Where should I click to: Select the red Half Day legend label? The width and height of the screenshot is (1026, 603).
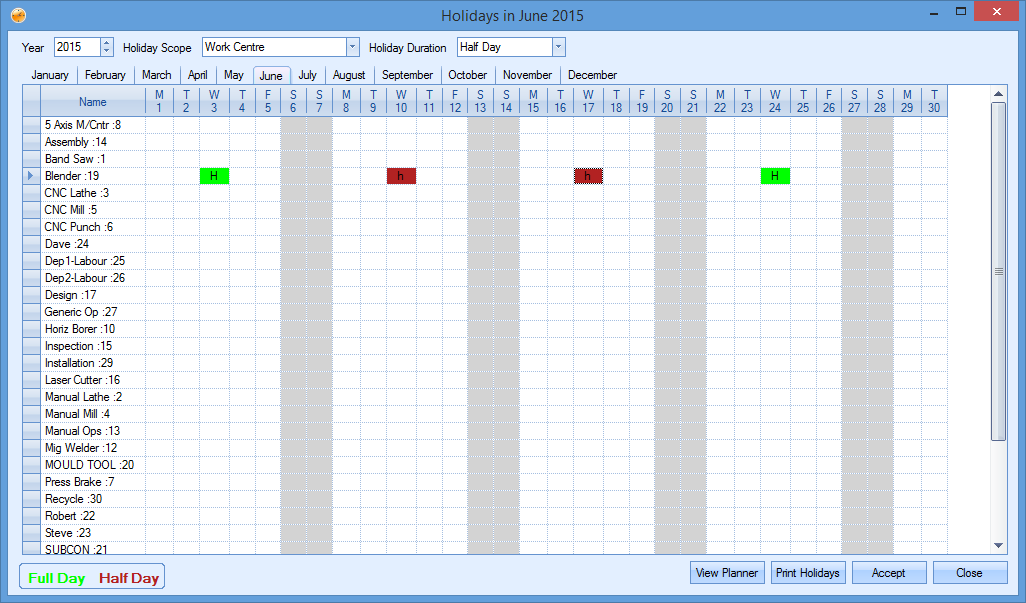click(x=129, y=578)
